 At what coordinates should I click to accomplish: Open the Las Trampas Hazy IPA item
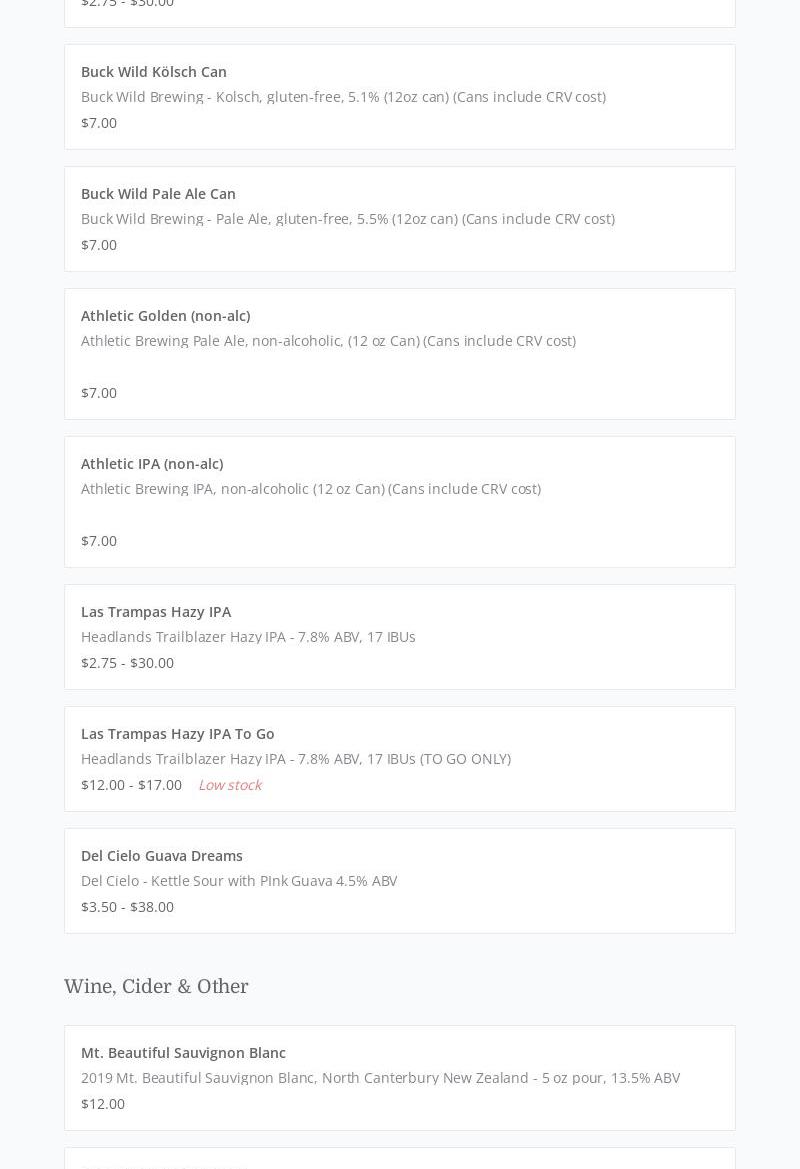pyautogui.click(x=156, y=612)
